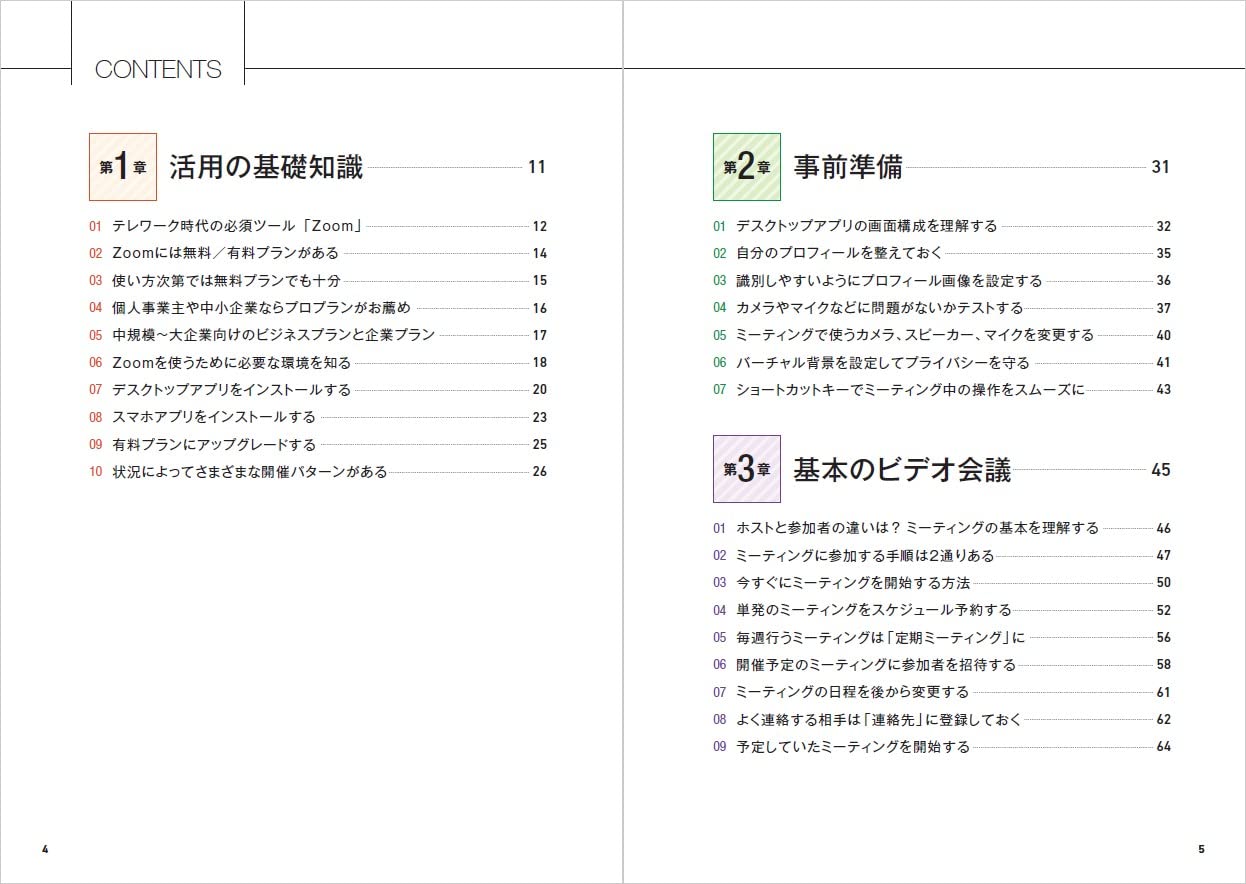The height and width of the screenshot is (884, 1246).
Task: Click page number 64 for 予定していたミーティングを開始する
Action: (1163, 746)
